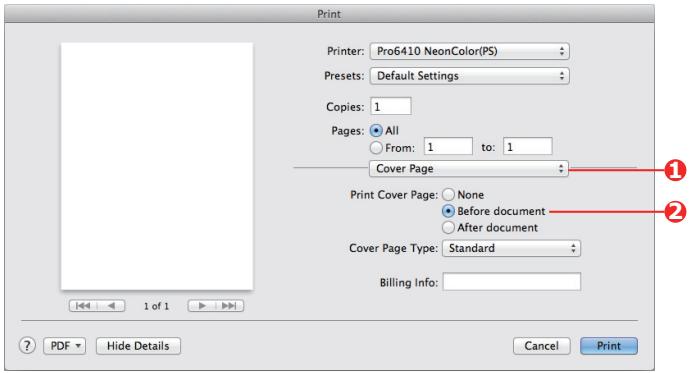The width and height of the screenshot is (692, 373).
Task: Select the From pages radio button
Action: 376,148
